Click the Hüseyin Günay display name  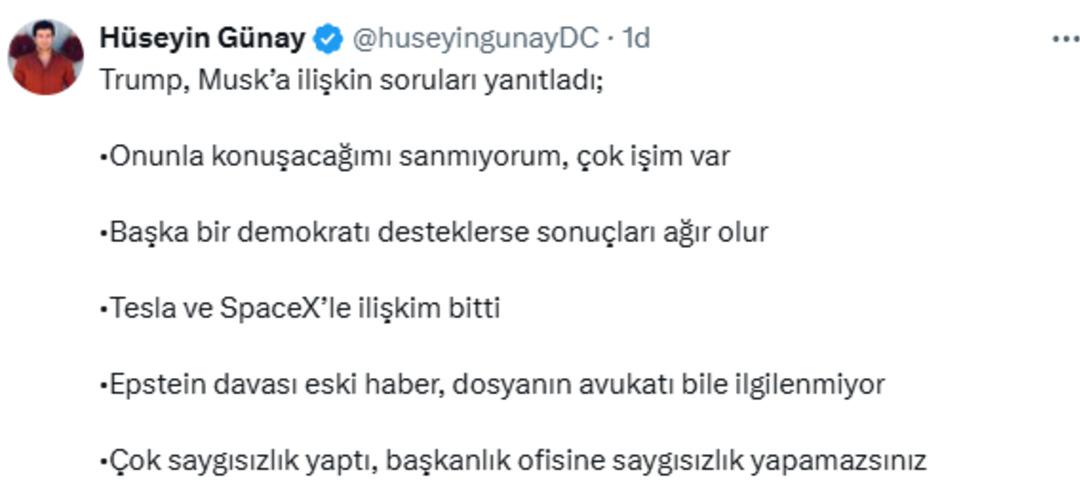(x=202, y=39)
